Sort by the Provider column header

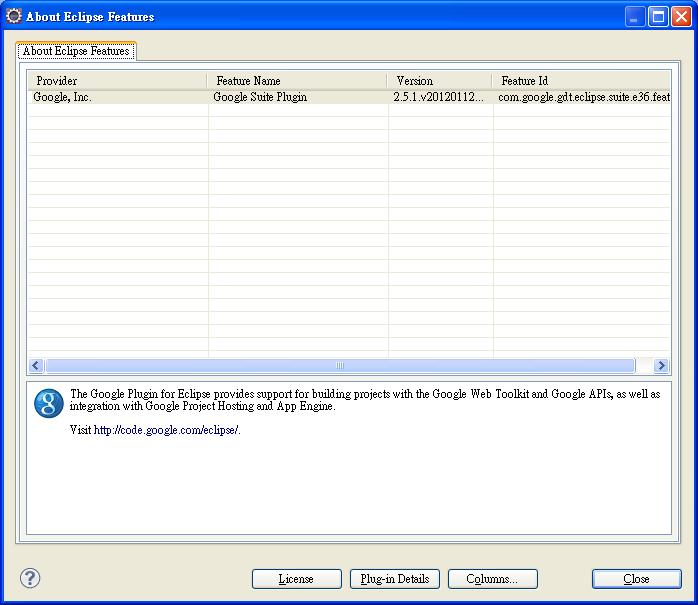coord(118,81)
